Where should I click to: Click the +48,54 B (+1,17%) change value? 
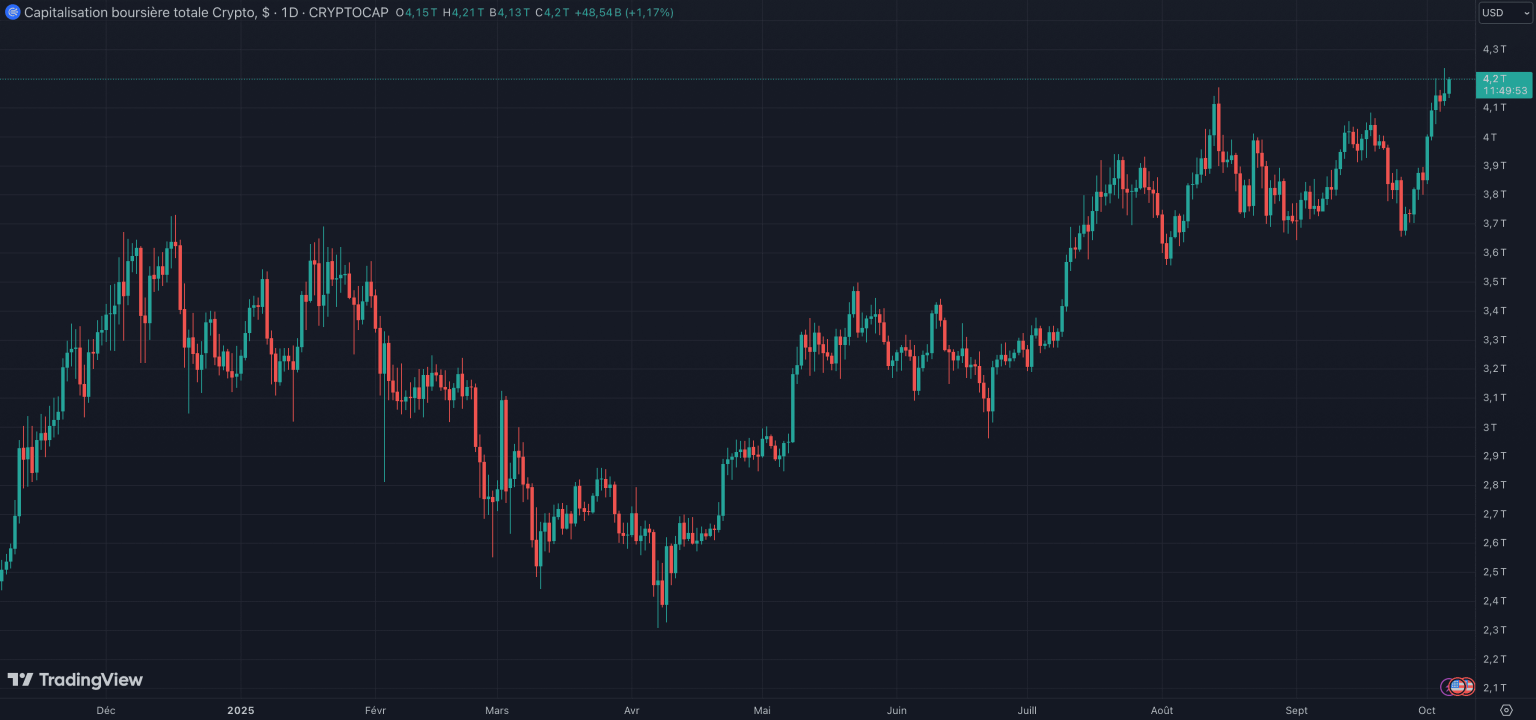624,12
